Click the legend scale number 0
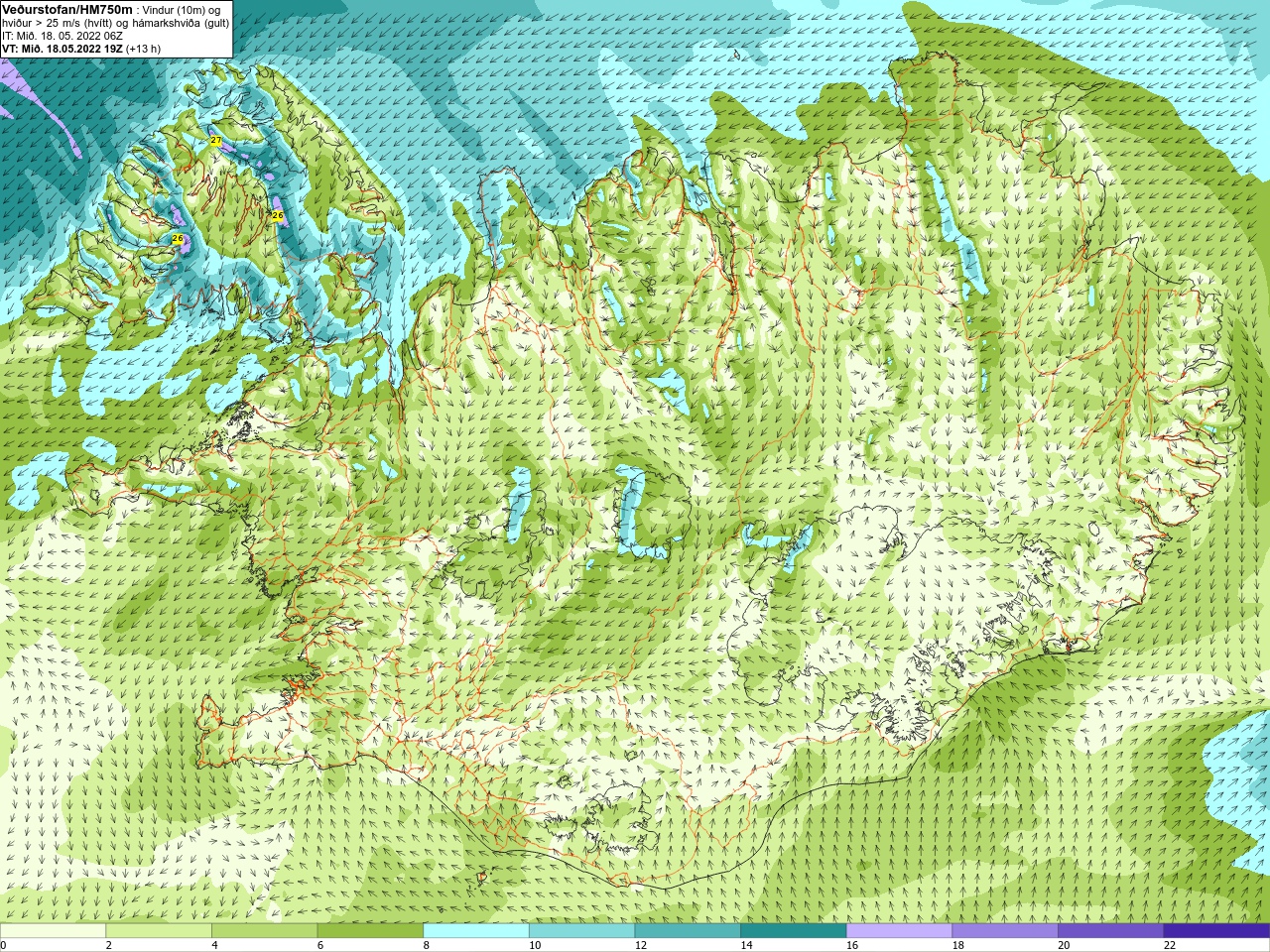Screen dimensions: 1270x952 coord(3,945)
